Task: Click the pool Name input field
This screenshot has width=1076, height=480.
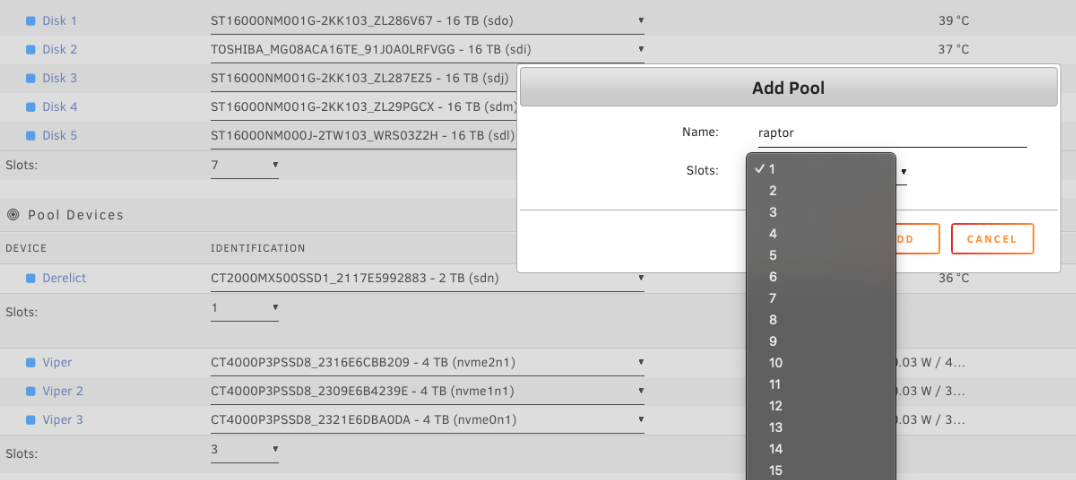Action: (890, 133)
